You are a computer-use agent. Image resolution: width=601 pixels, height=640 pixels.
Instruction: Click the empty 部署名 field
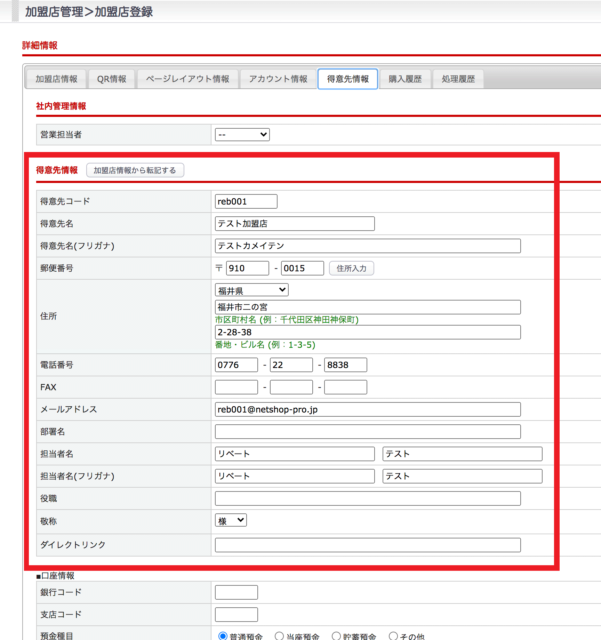coord(367,432)
